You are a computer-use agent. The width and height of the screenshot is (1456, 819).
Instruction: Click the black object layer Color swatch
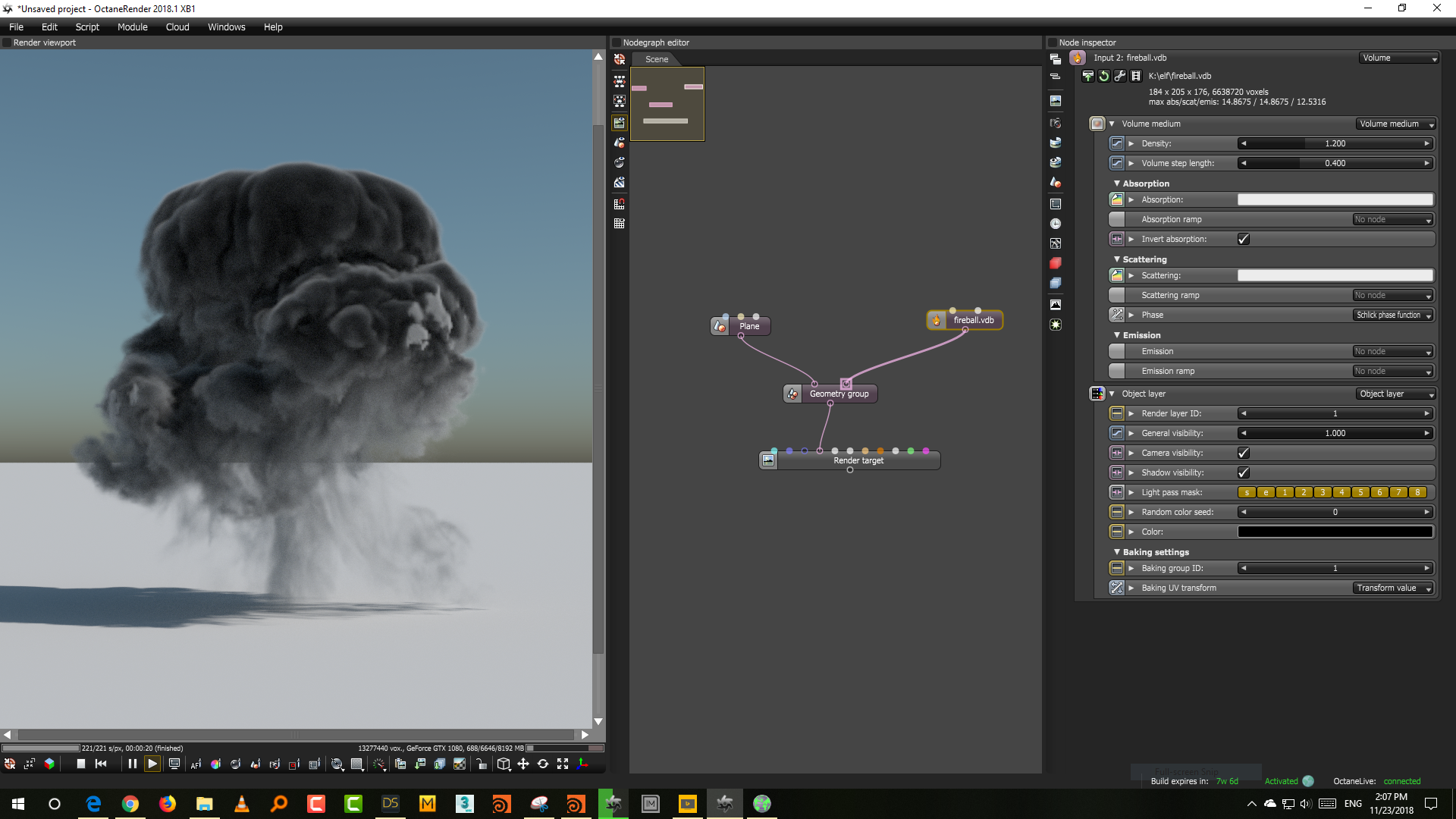click(1335, 532)
